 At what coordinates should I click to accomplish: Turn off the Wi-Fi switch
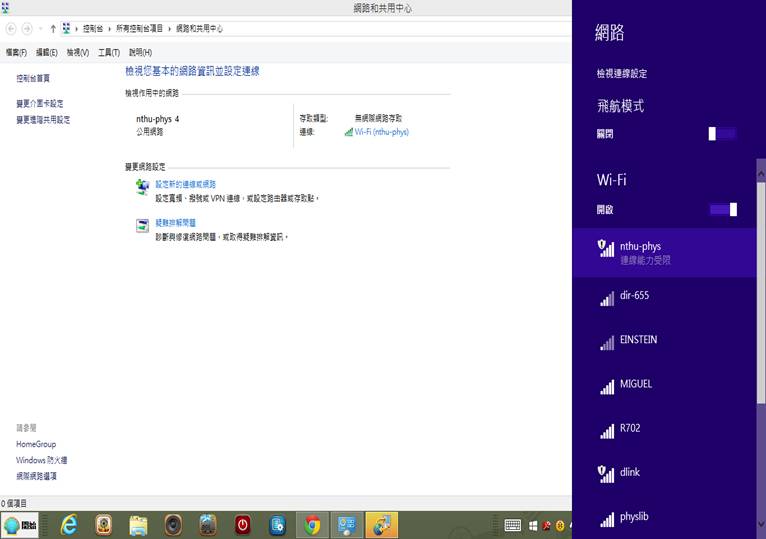point(722,209)
